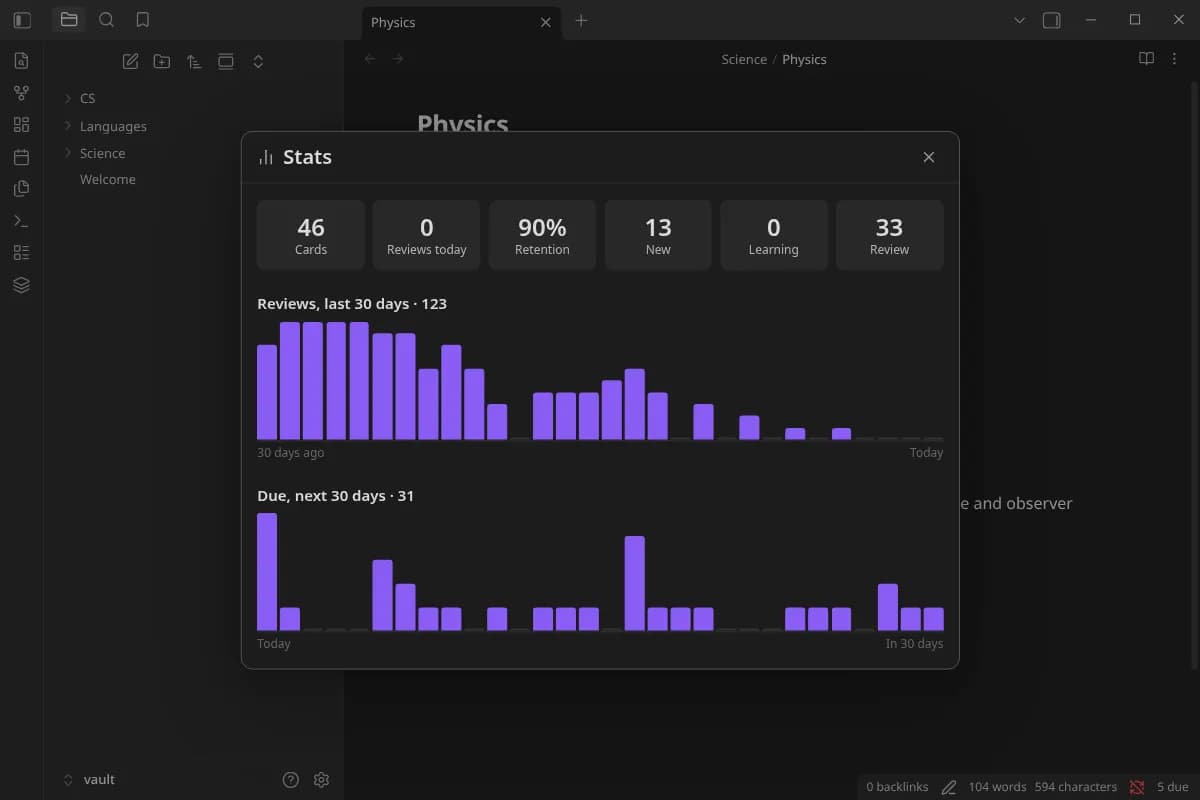Viewport: 1200px width, 800px height.
Task: Click Physics in the breadcrumb
Action: click(804, 59)
